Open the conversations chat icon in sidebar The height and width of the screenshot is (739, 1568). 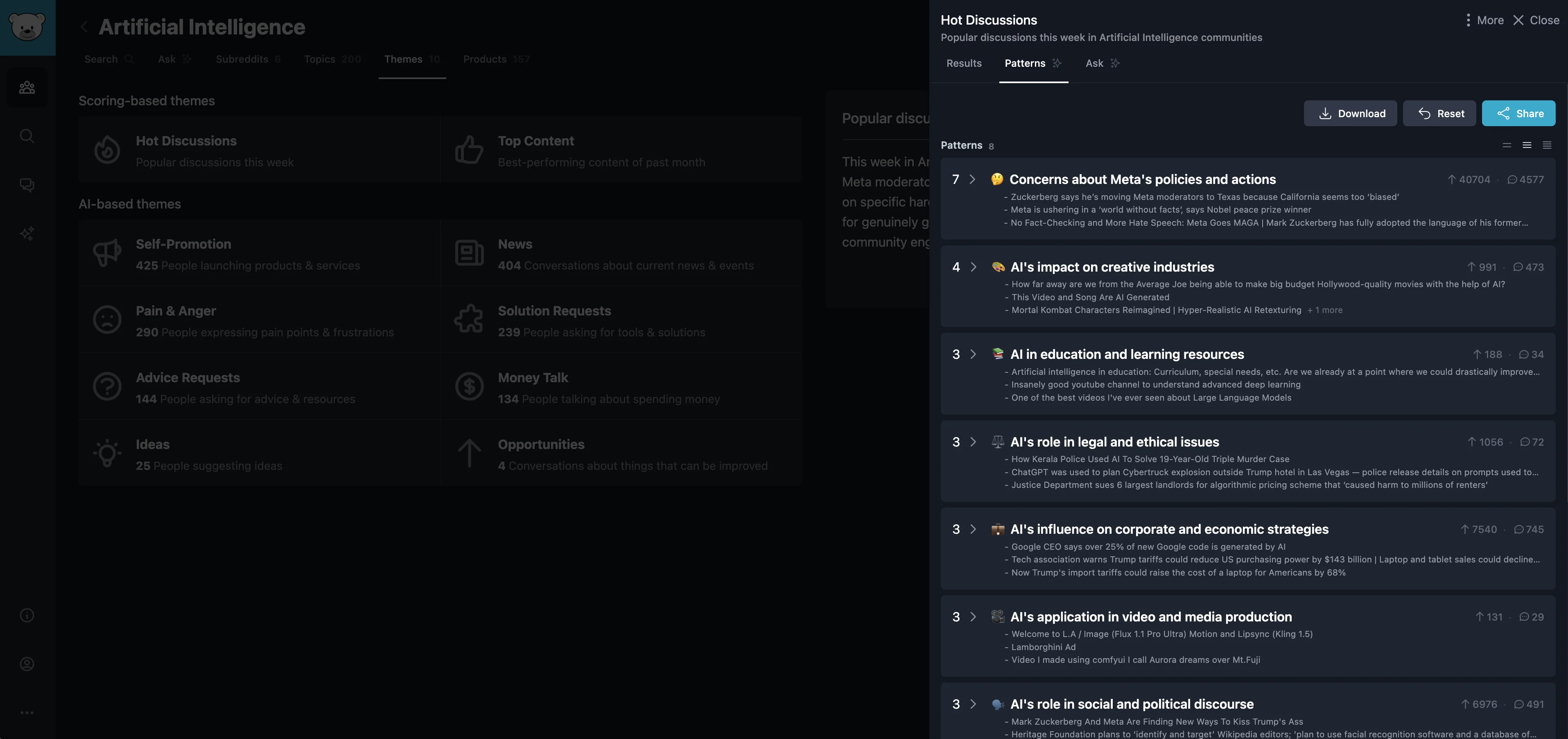tap(27, 185)
